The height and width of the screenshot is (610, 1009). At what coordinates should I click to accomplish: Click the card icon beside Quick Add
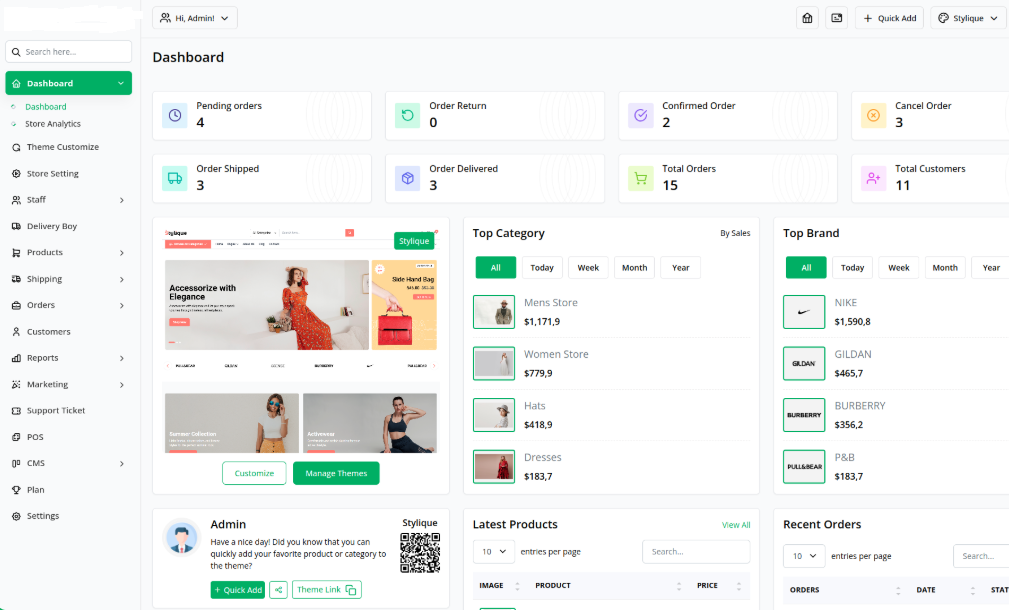pyautogui.click(x=837, y=18)
